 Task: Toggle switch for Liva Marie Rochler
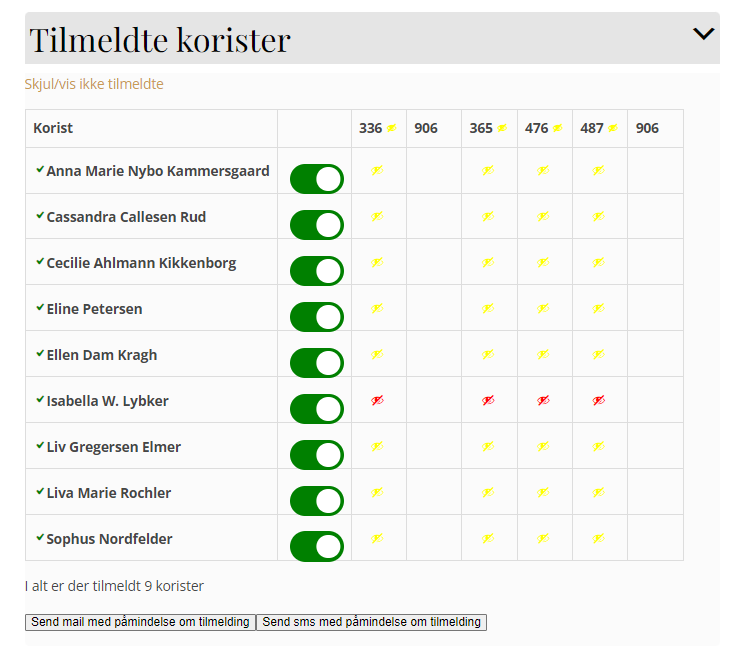point(317,501)
